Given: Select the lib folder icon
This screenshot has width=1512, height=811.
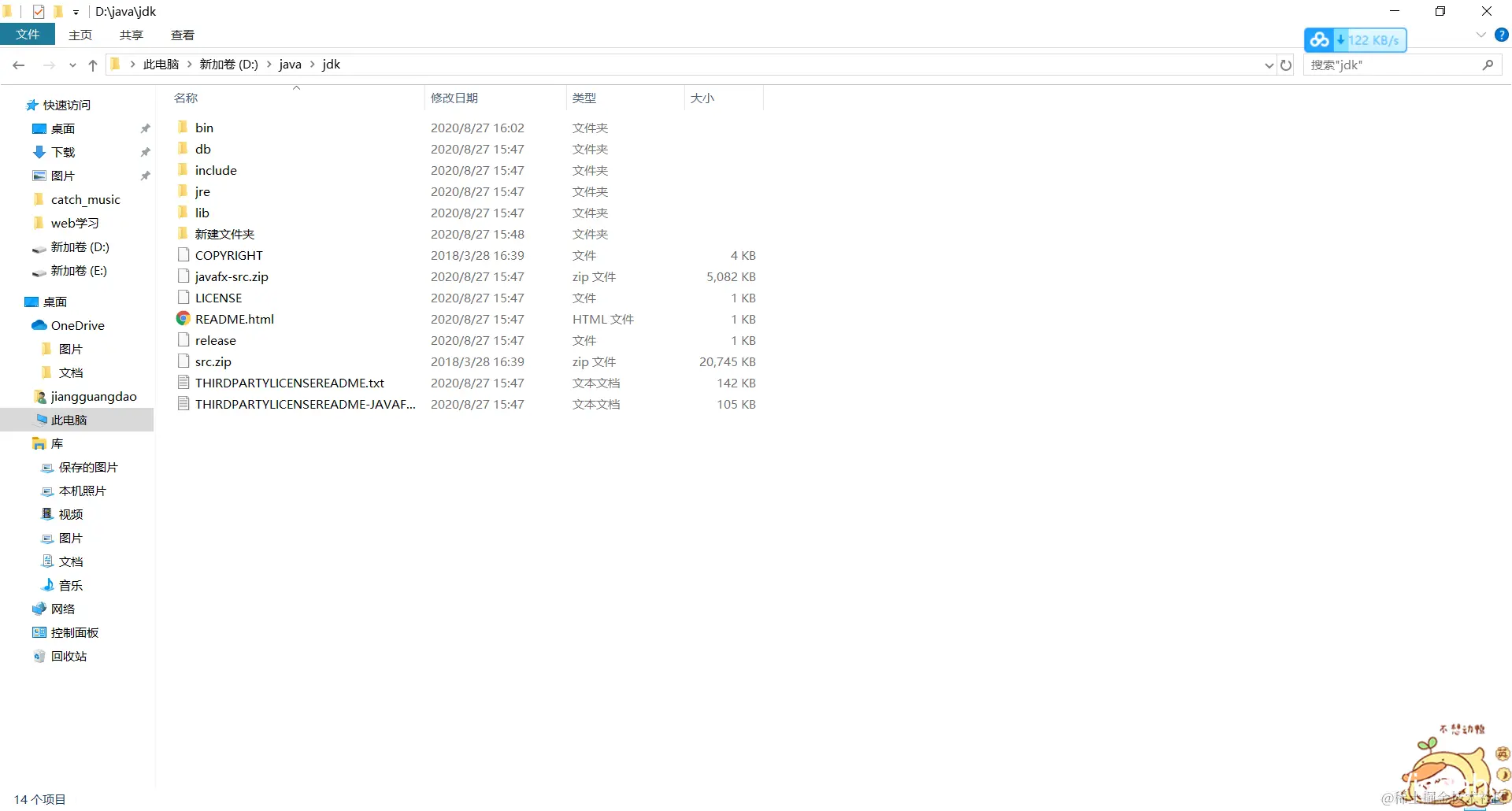Looking at the screenshot, I should point(183,212).
